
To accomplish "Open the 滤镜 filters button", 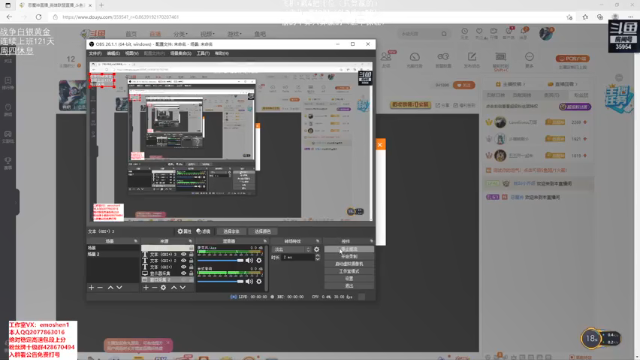I will coord(203,231).
